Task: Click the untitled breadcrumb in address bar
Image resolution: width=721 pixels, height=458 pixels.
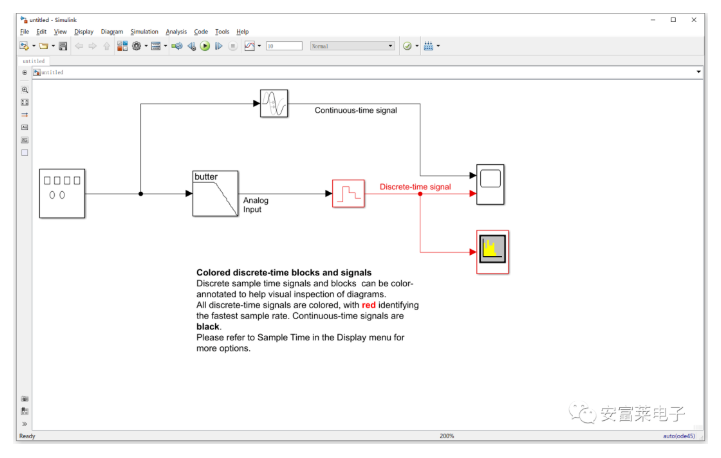Action: click(x=52, y=72)
